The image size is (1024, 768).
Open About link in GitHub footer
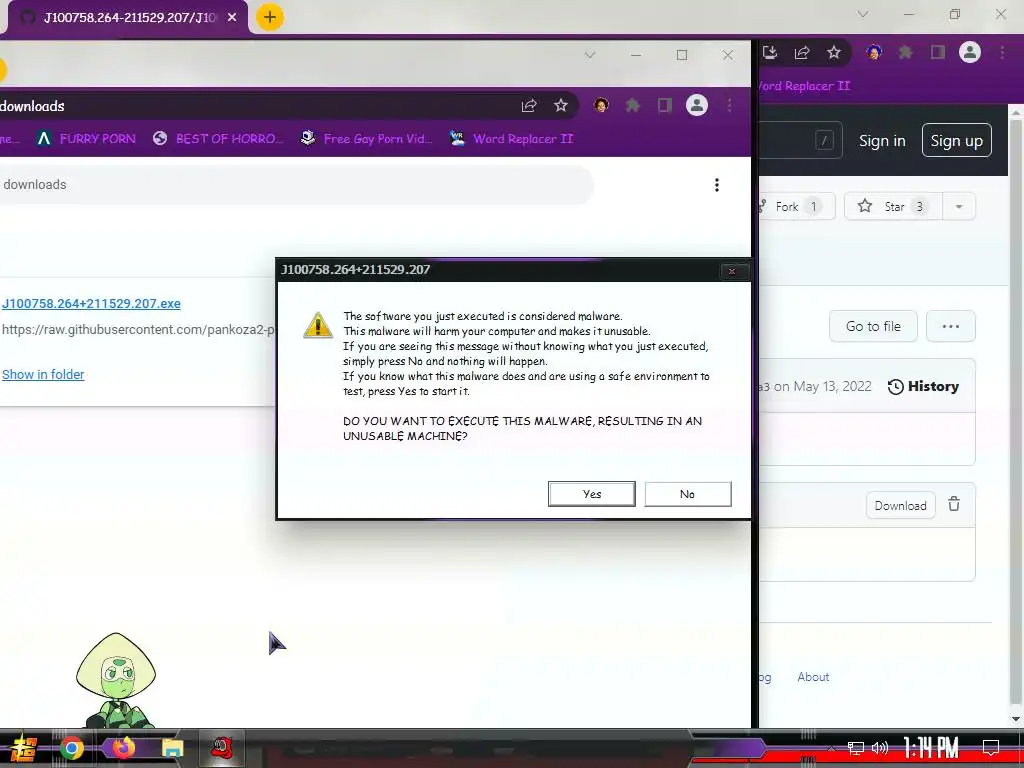[x=813, y=677]
